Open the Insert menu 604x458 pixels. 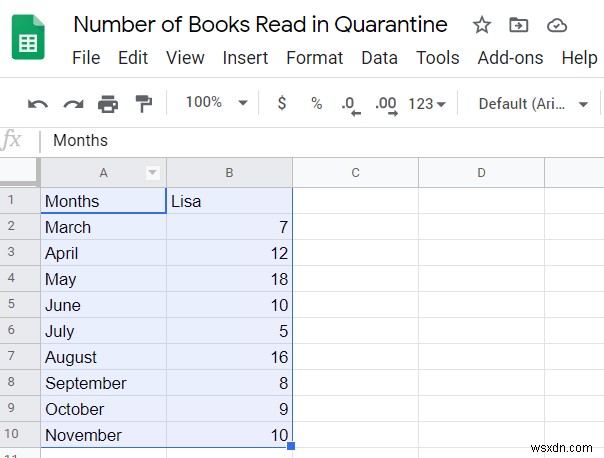coord(245,58)
